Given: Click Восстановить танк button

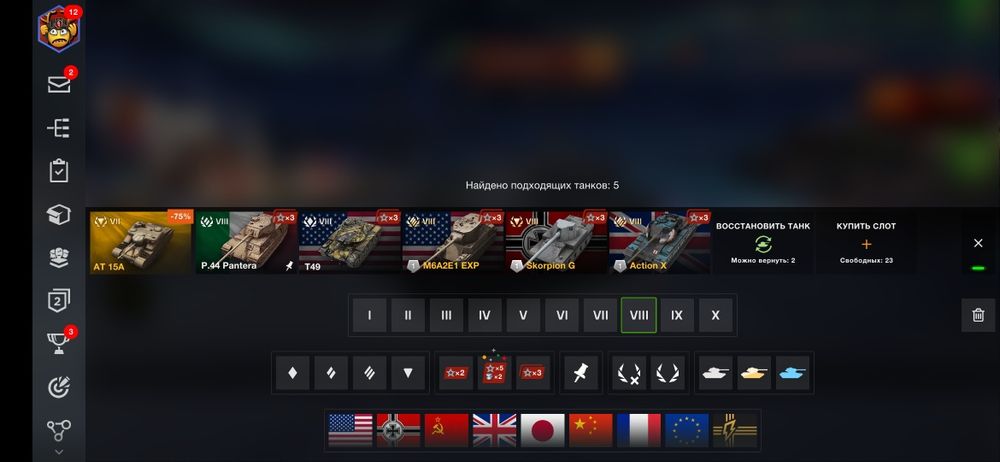Looking at the screenshot, I should (x=763, y=243).
